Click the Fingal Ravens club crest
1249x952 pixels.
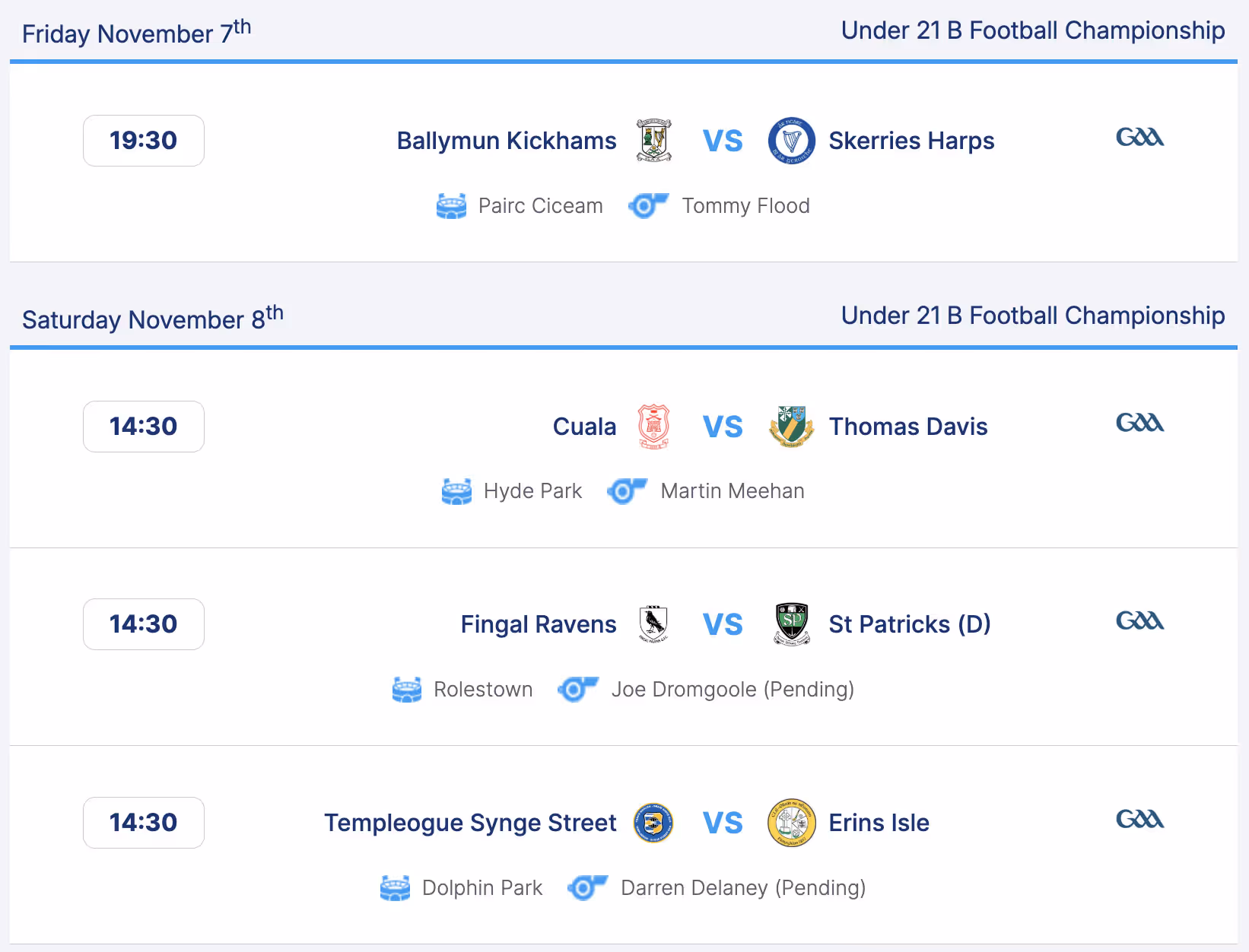click(653, 624)
